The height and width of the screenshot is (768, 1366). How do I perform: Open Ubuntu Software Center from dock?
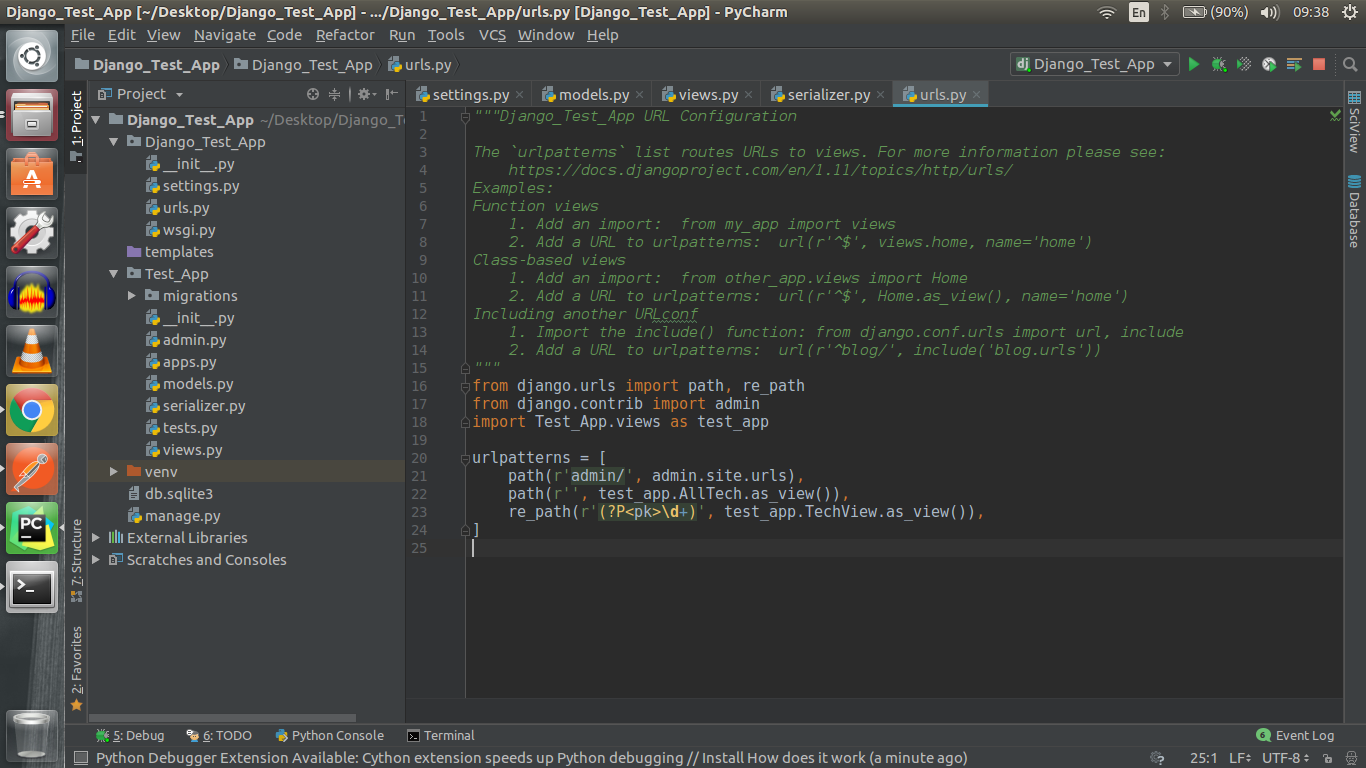coord(32,174)
